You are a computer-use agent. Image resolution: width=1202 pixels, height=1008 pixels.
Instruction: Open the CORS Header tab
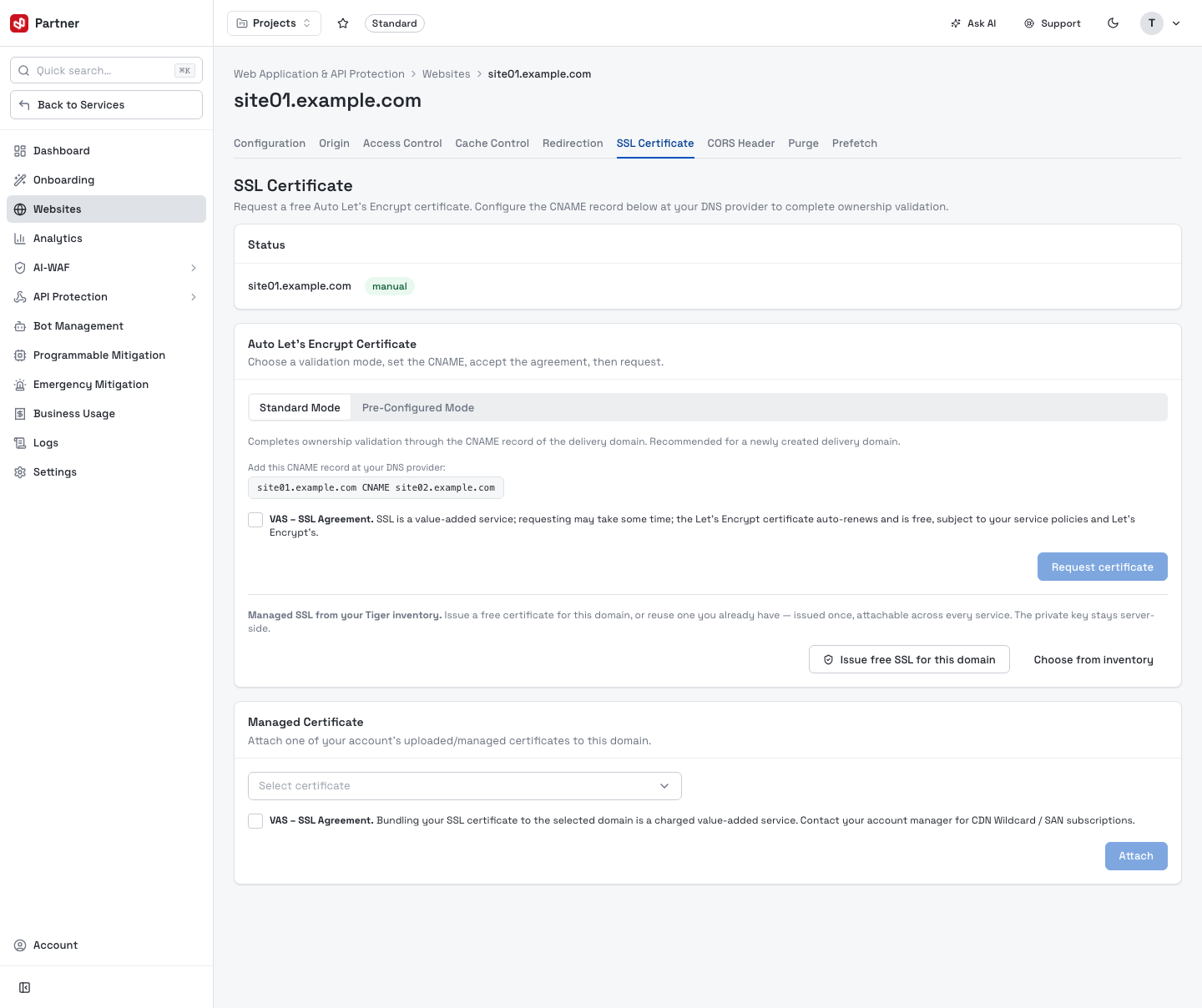point(741,144)
